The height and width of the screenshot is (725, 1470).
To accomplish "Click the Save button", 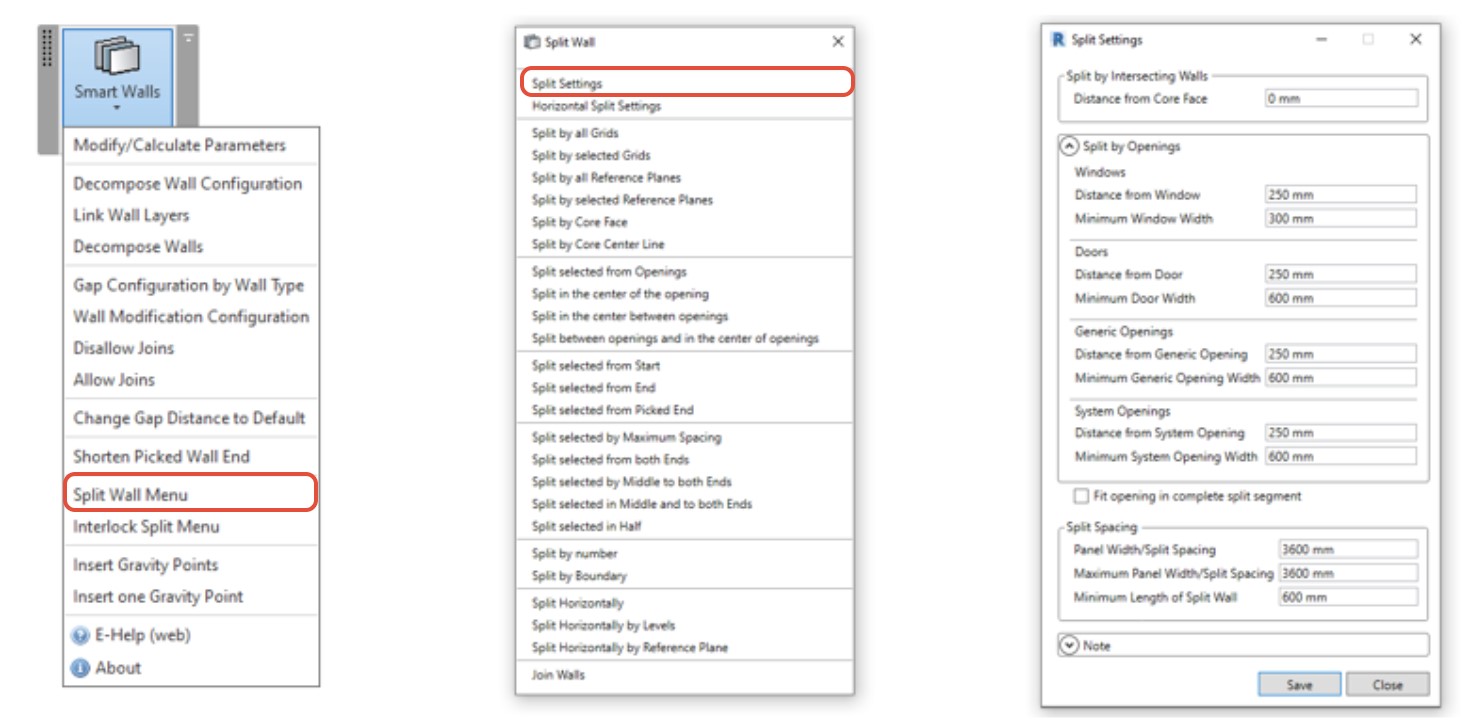I will [x=1299, y=685].
